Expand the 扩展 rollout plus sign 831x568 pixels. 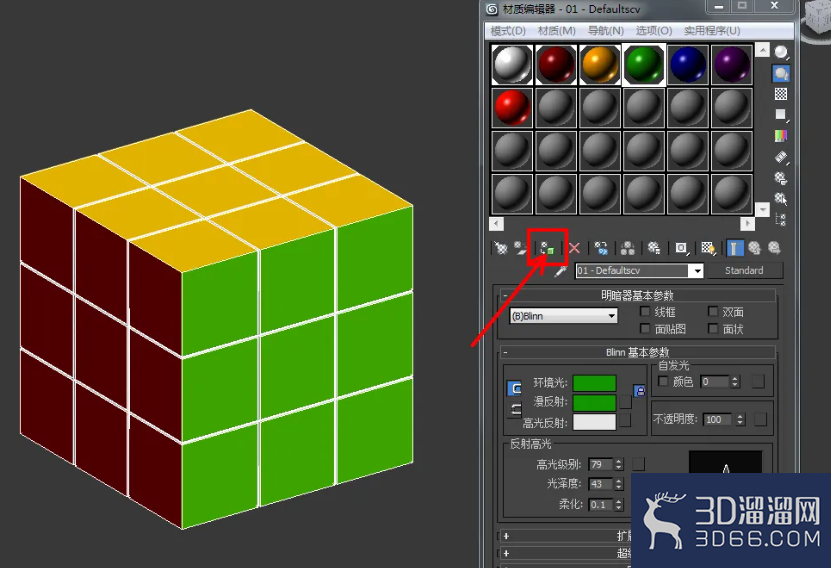click(x=506, y=536)
